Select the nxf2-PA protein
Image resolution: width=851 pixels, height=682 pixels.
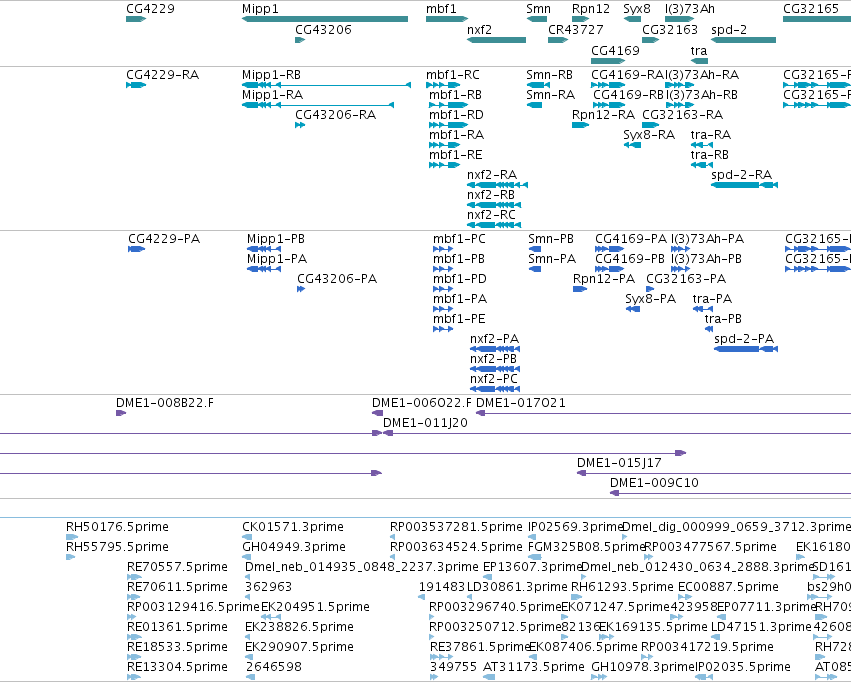[495, 349]
